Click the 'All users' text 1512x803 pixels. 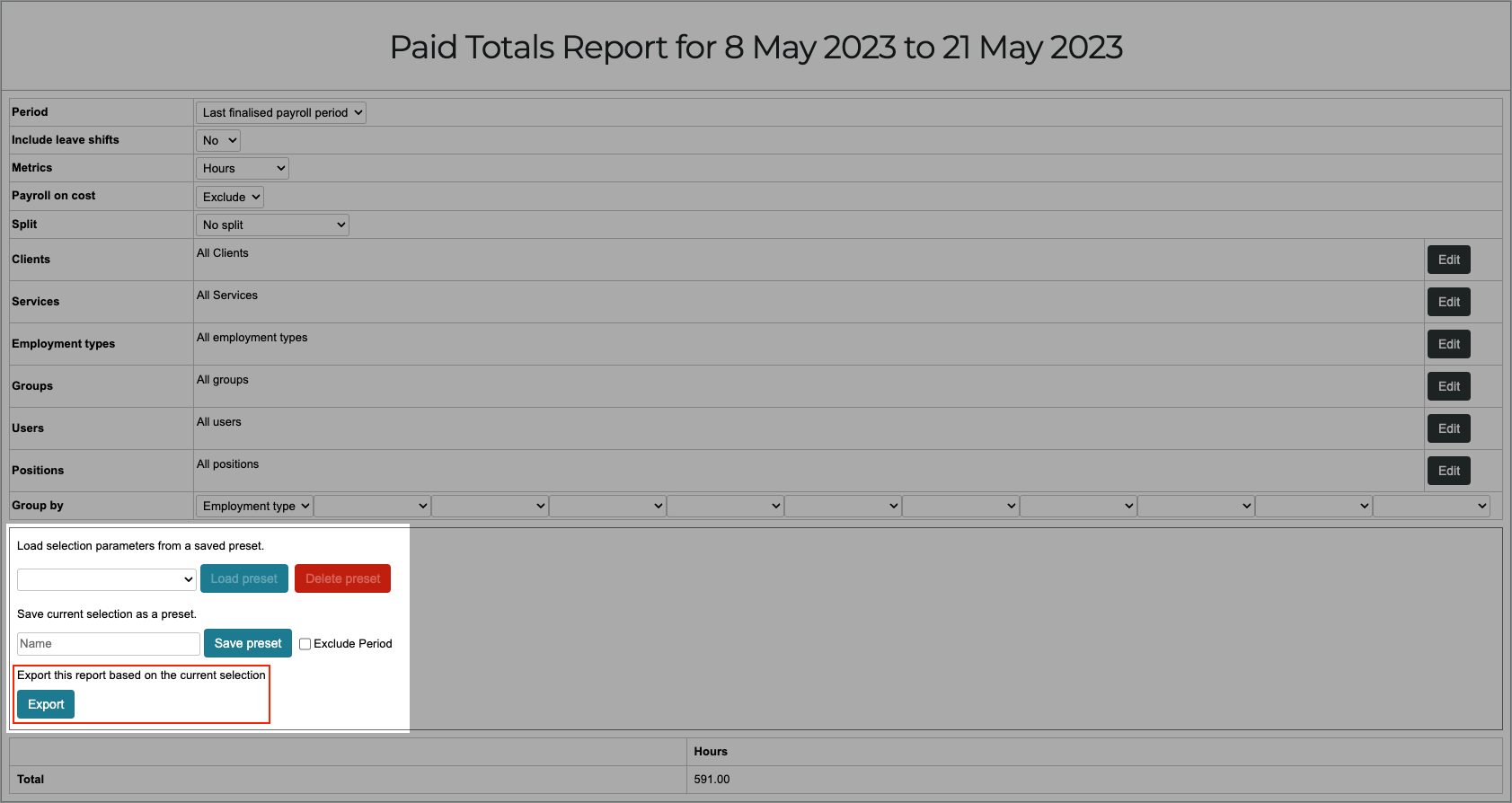point(219,422)
